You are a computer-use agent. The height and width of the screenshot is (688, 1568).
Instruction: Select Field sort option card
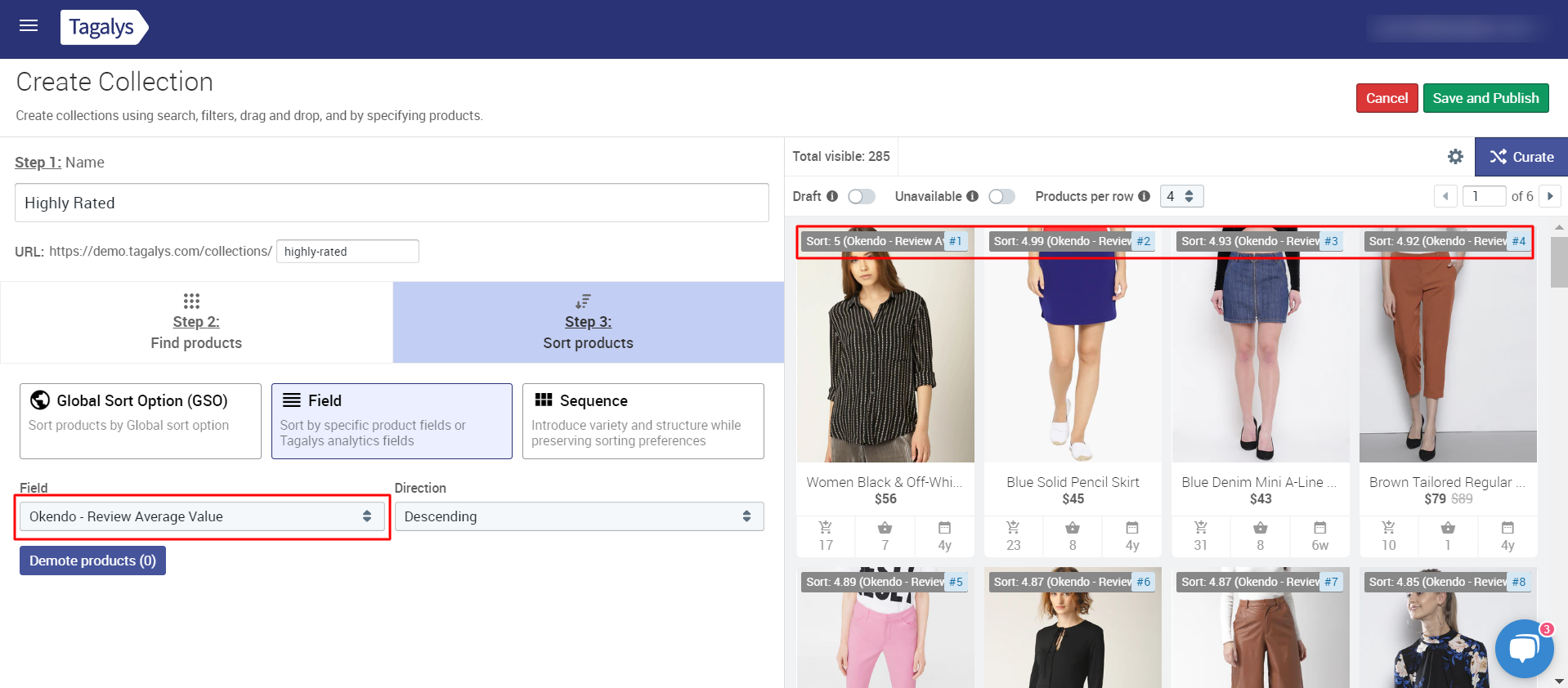pos(392,421)
